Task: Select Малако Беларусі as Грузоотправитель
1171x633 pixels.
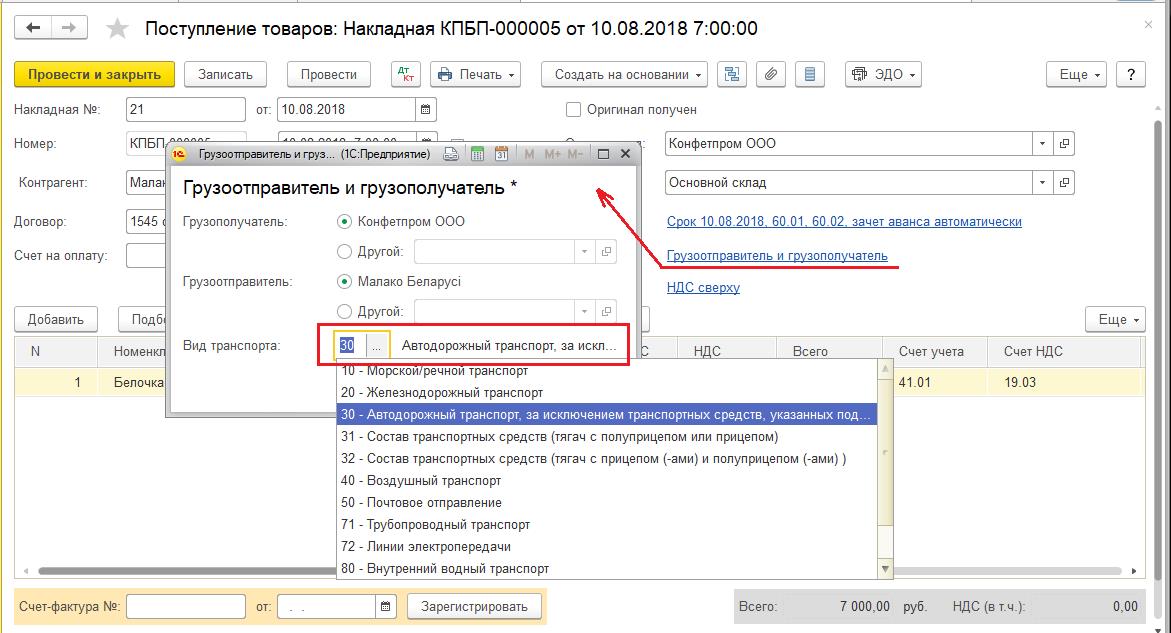Action: (344, 281)
